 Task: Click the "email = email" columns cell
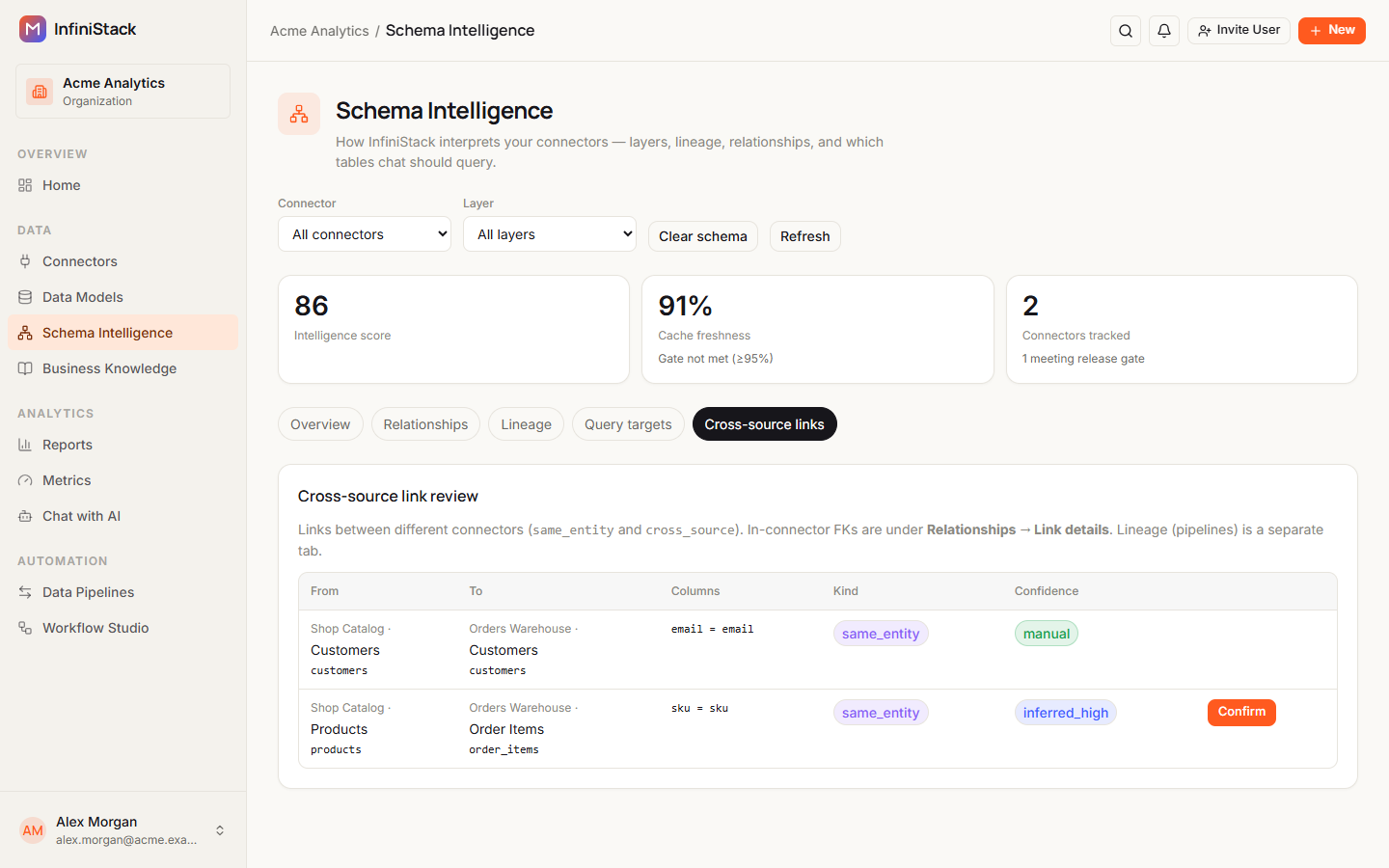pyautogui.click(x=713, y=629)
